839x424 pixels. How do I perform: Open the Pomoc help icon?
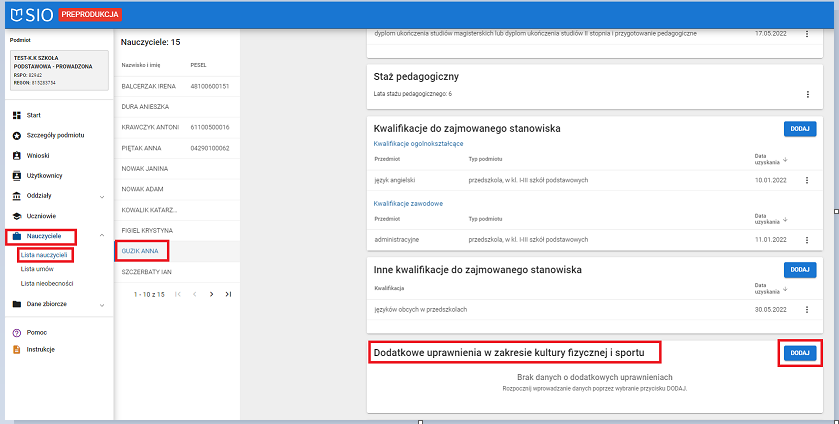(17, 332)
